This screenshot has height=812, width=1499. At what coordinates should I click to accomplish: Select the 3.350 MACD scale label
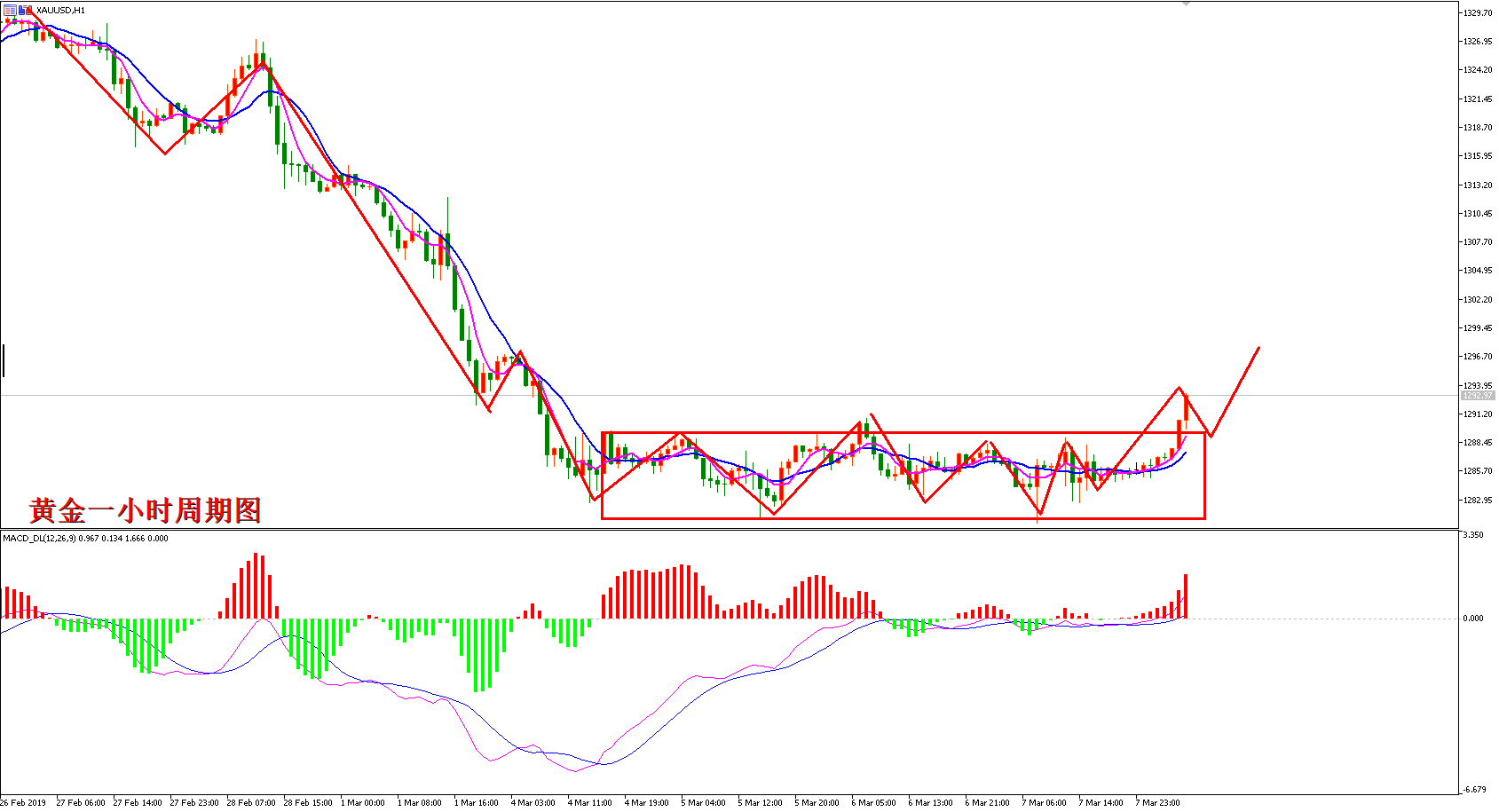pyautogui.click(x=1472, y=535)
